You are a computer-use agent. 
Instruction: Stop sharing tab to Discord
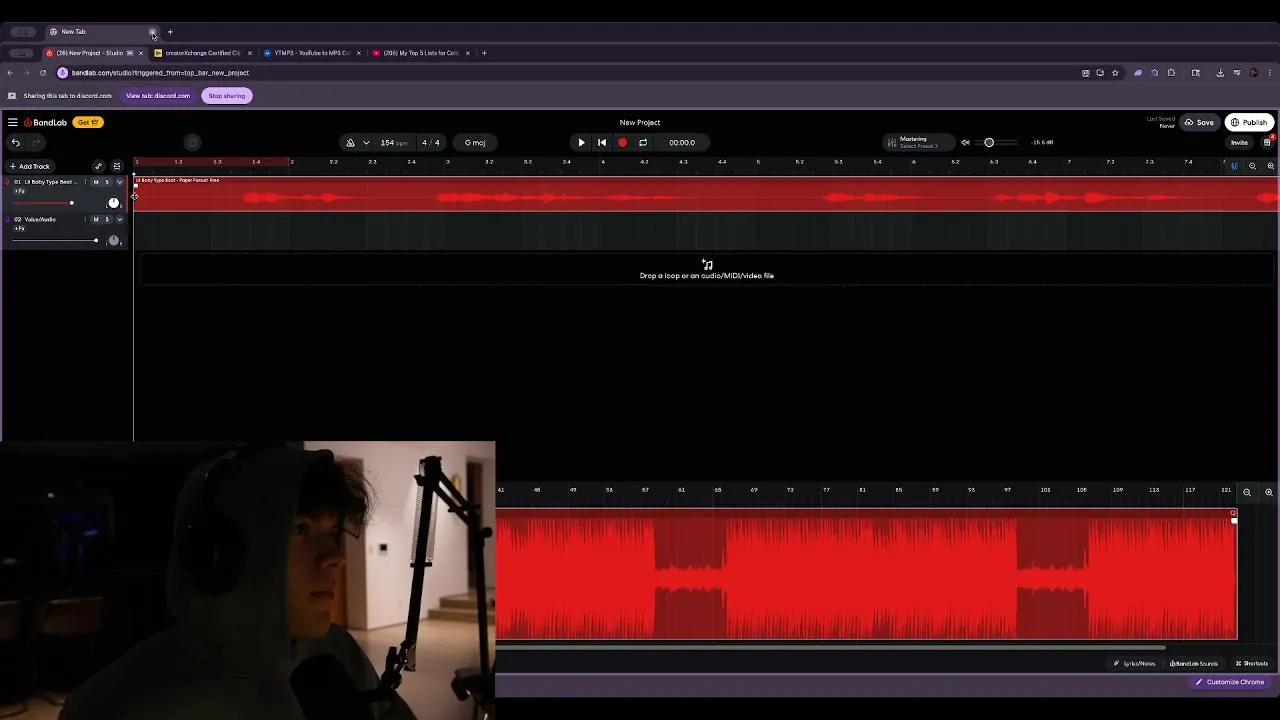[x=227, y=96]
